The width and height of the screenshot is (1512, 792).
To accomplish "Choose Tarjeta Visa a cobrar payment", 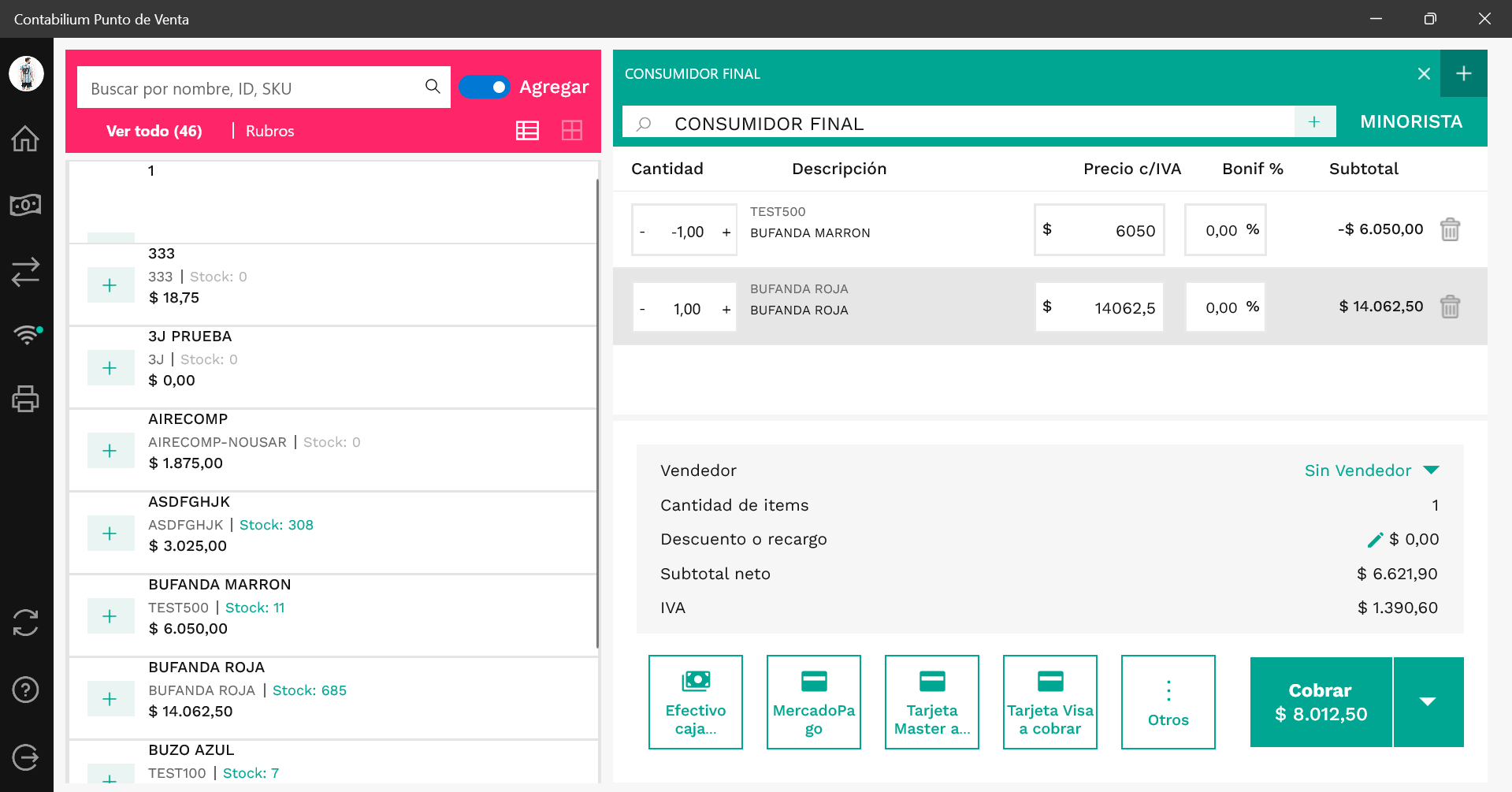I will point(1050,702).
